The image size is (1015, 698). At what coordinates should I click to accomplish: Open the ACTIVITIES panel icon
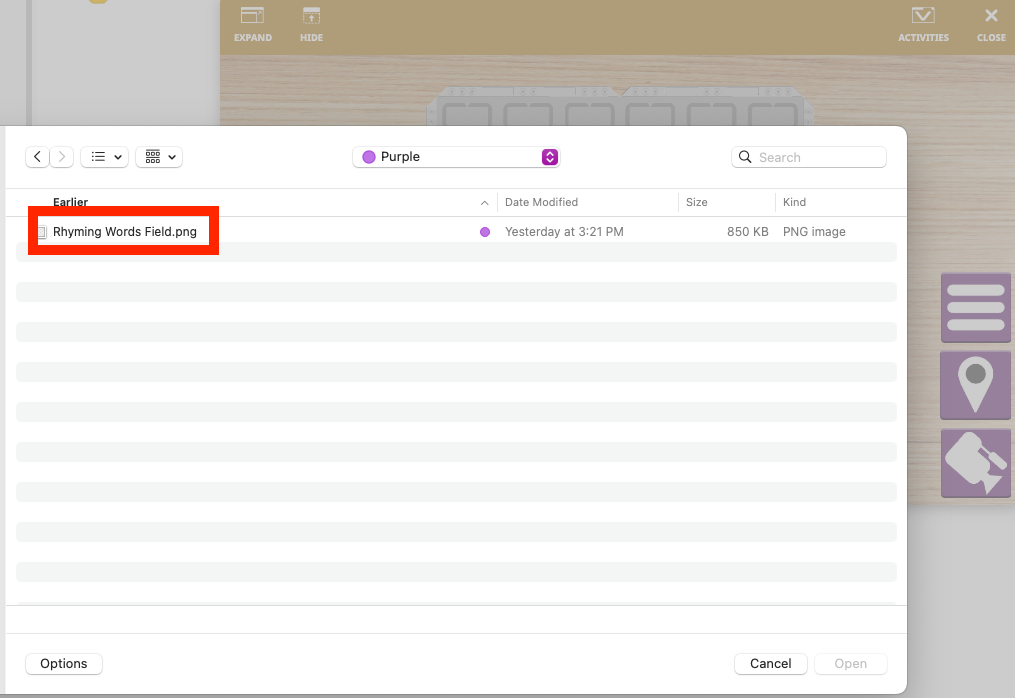point(923,18)
